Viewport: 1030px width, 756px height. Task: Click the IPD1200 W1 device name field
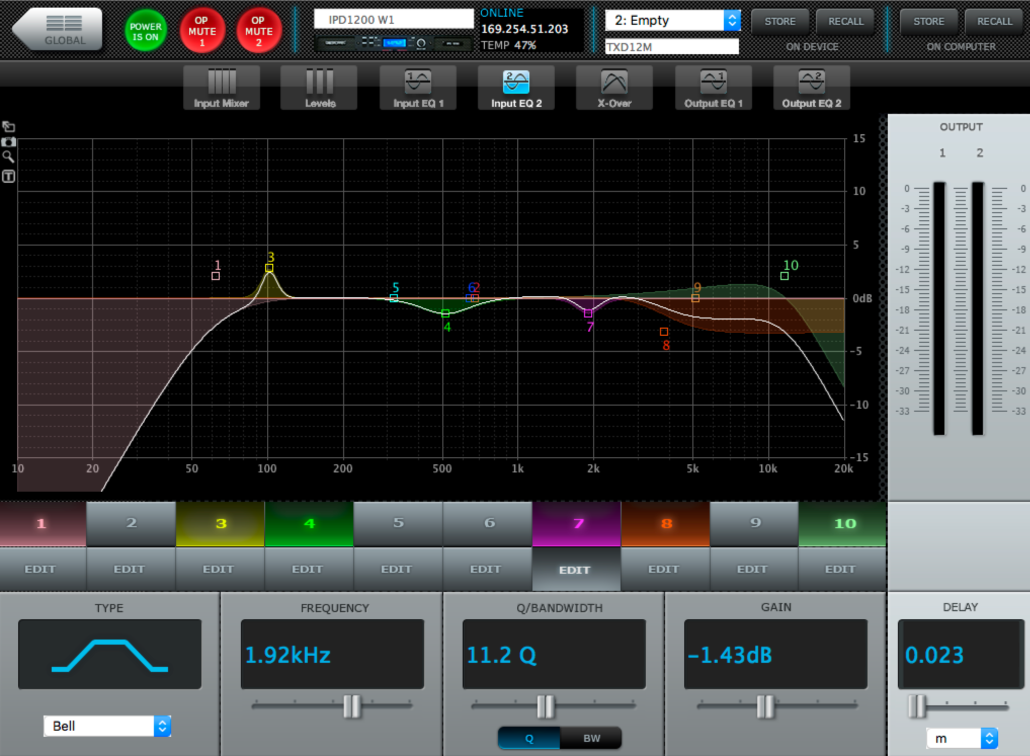(393, 20)
